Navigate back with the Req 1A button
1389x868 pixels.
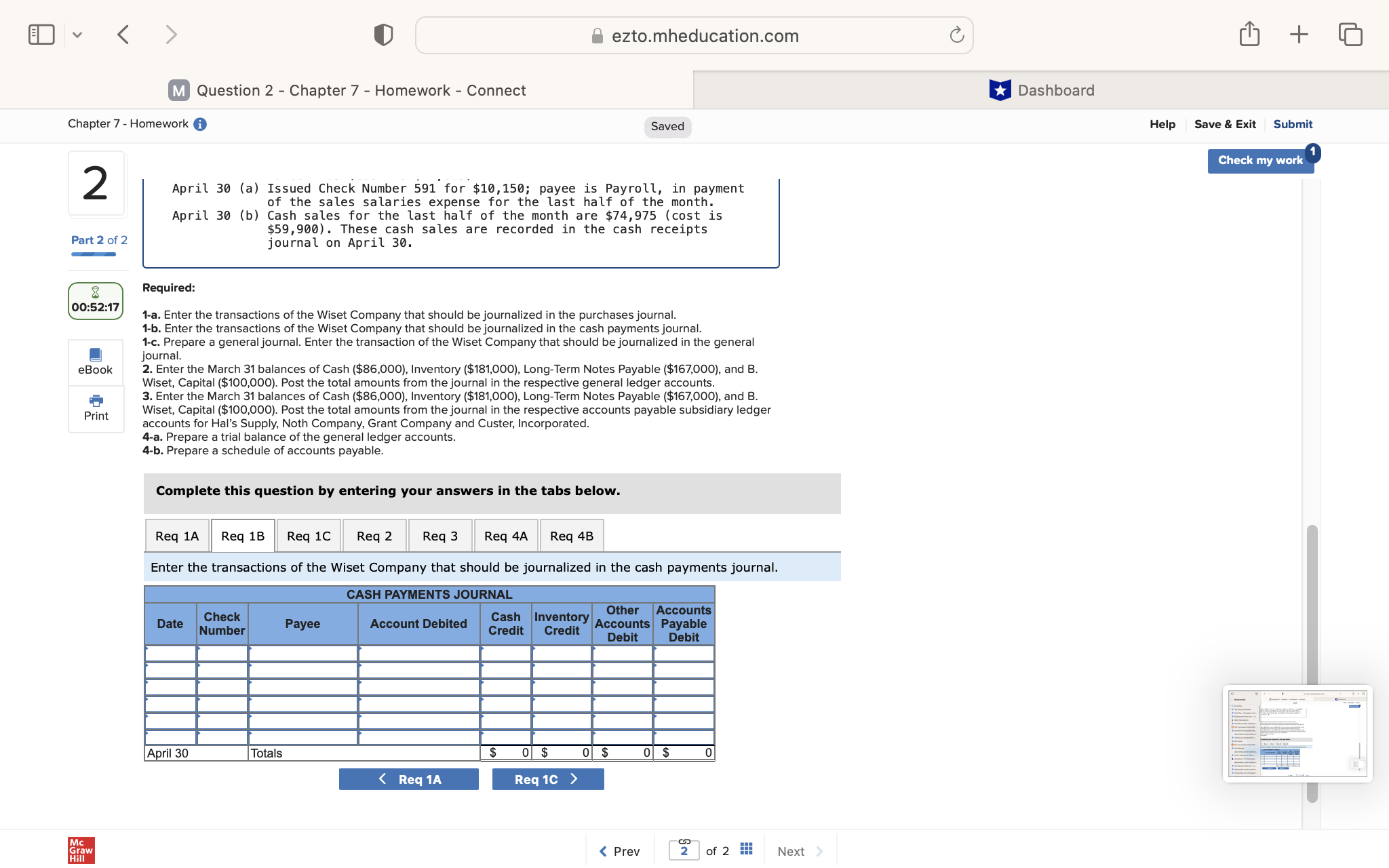point(408,778)
